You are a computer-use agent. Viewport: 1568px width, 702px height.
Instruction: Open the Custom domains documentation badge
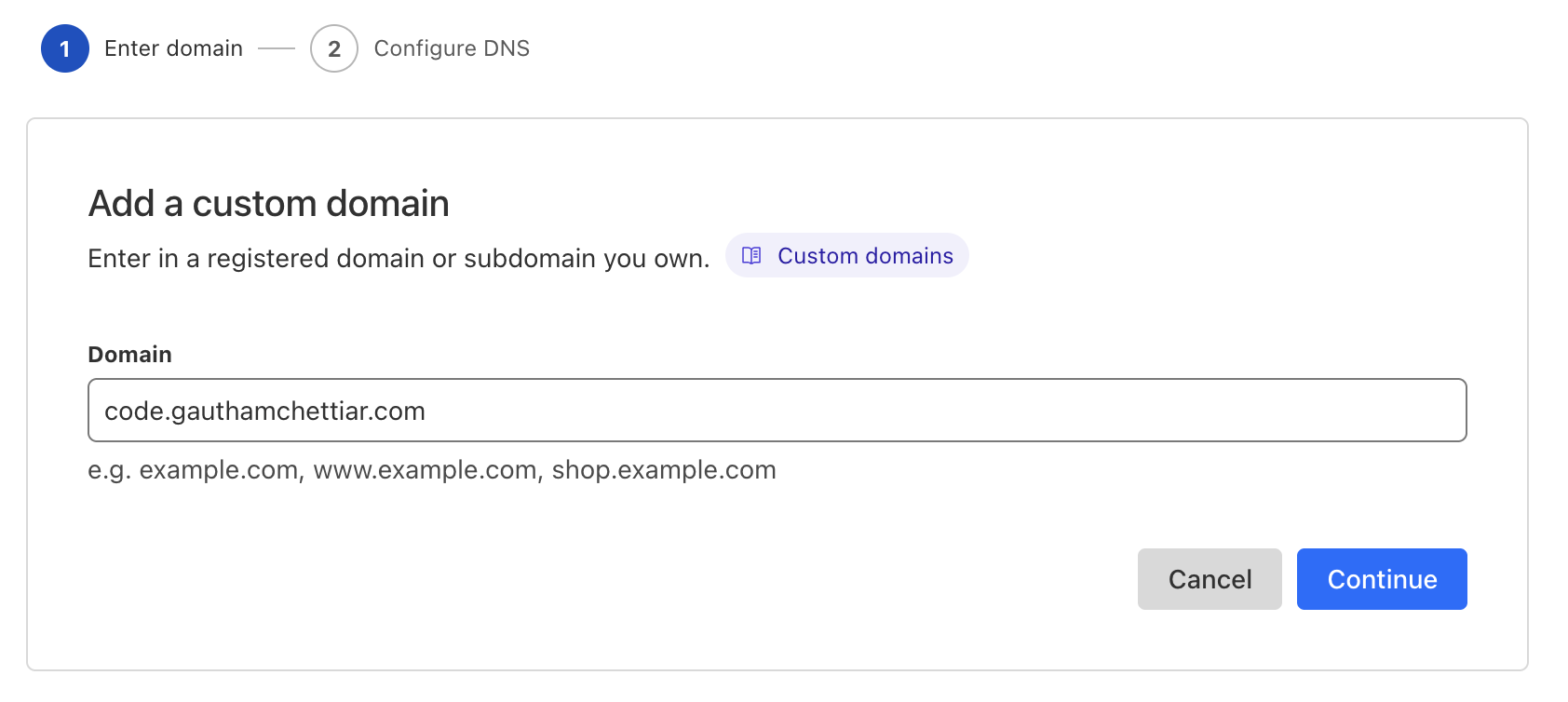[x=847, y=255]
